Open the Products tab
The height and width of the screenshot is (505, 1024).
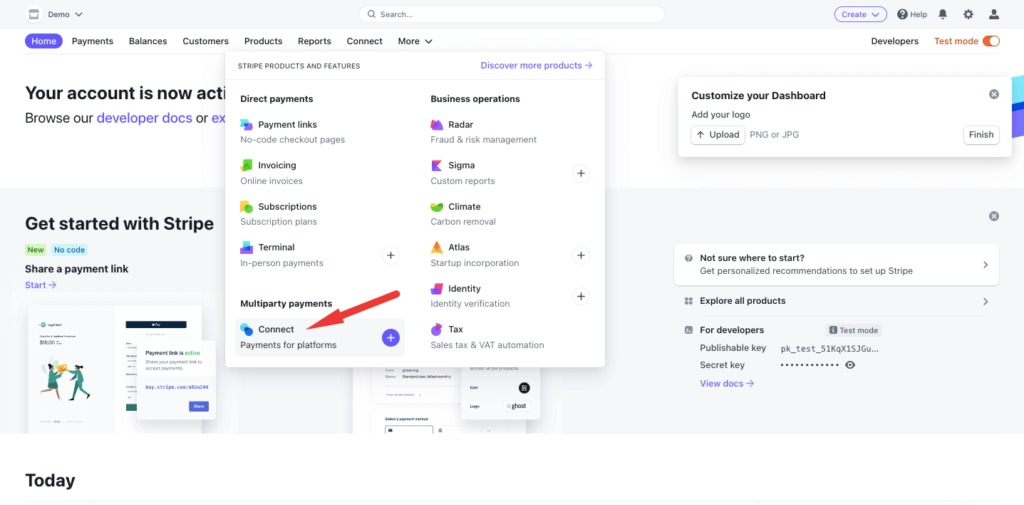tap(263, 41)
